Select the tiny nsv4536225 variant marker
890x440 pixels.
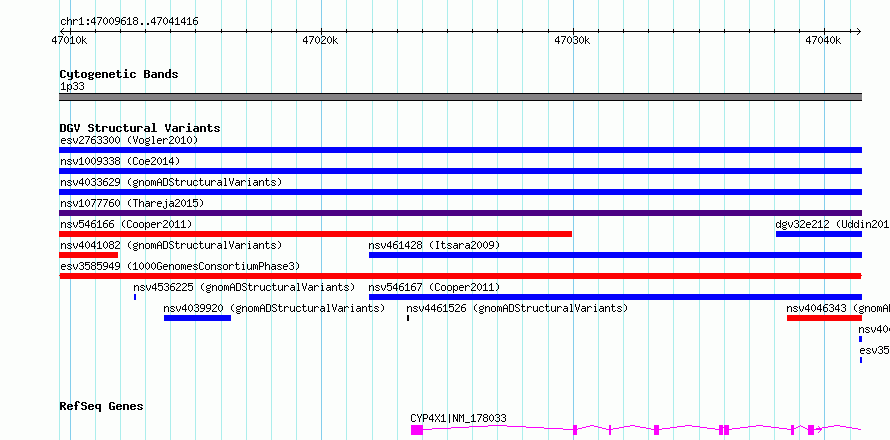click(x=135, y=297)
